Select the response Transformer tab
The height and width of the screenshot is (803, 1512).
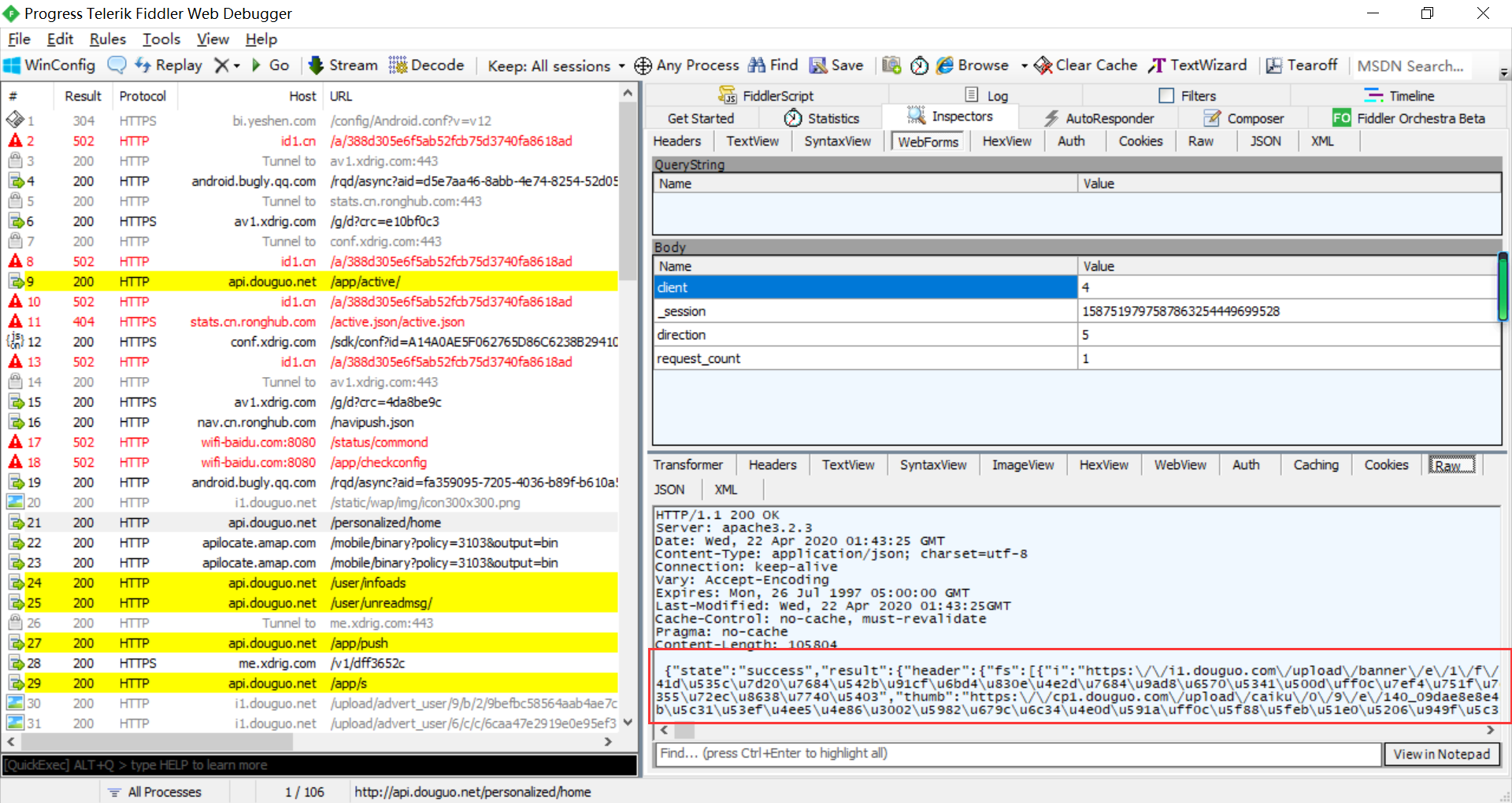[x=687, y=464]
